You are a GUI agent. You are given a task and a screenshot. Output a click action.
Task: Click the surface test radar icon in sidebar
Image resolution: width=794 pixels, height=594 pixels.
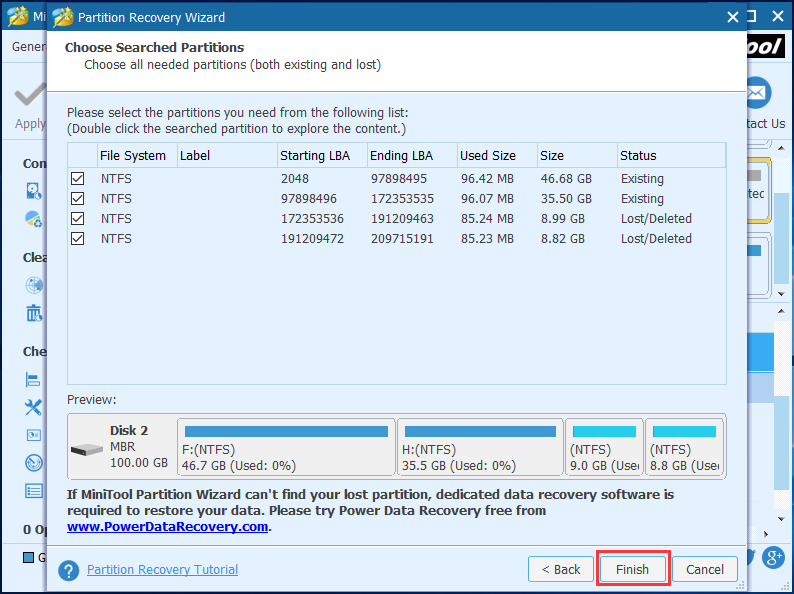(34, 463)
